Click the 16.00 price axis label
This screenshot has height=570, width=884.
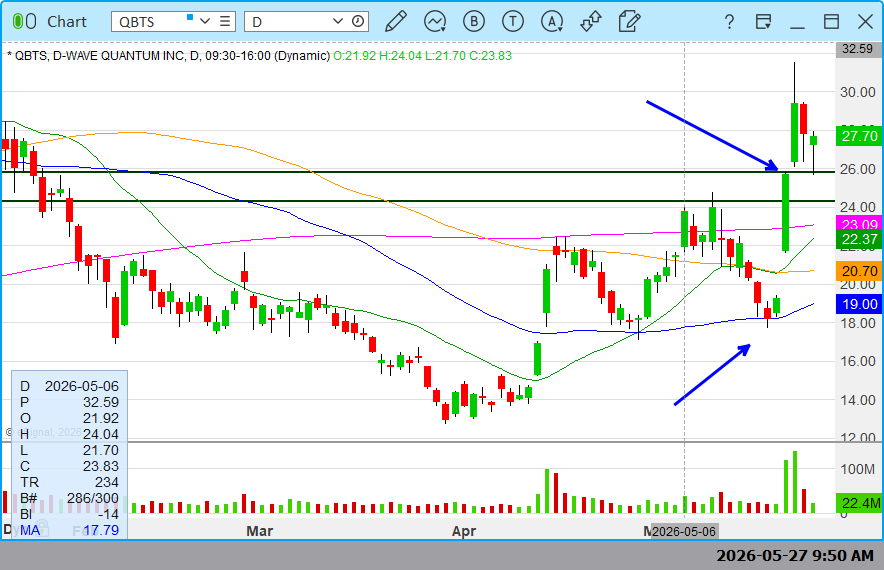(858, 361)
